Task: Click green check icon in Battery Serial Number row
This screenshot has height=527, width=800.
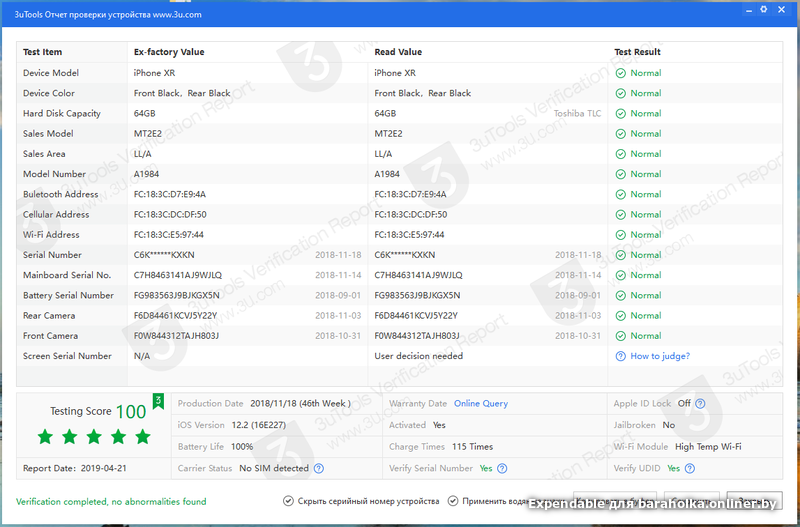Action: point(620,295)
